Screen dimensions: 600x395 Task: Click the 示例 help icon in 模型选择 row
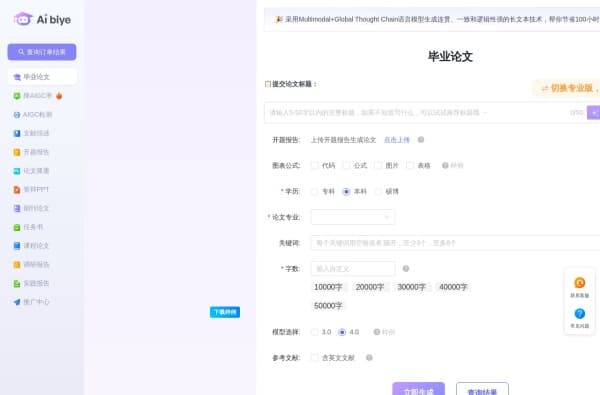377,332
